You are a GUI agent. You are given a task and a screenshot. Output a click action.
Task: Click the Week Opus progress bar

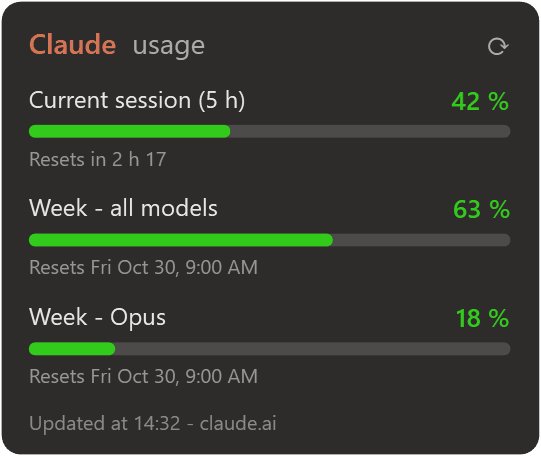[x=269, y=349]
